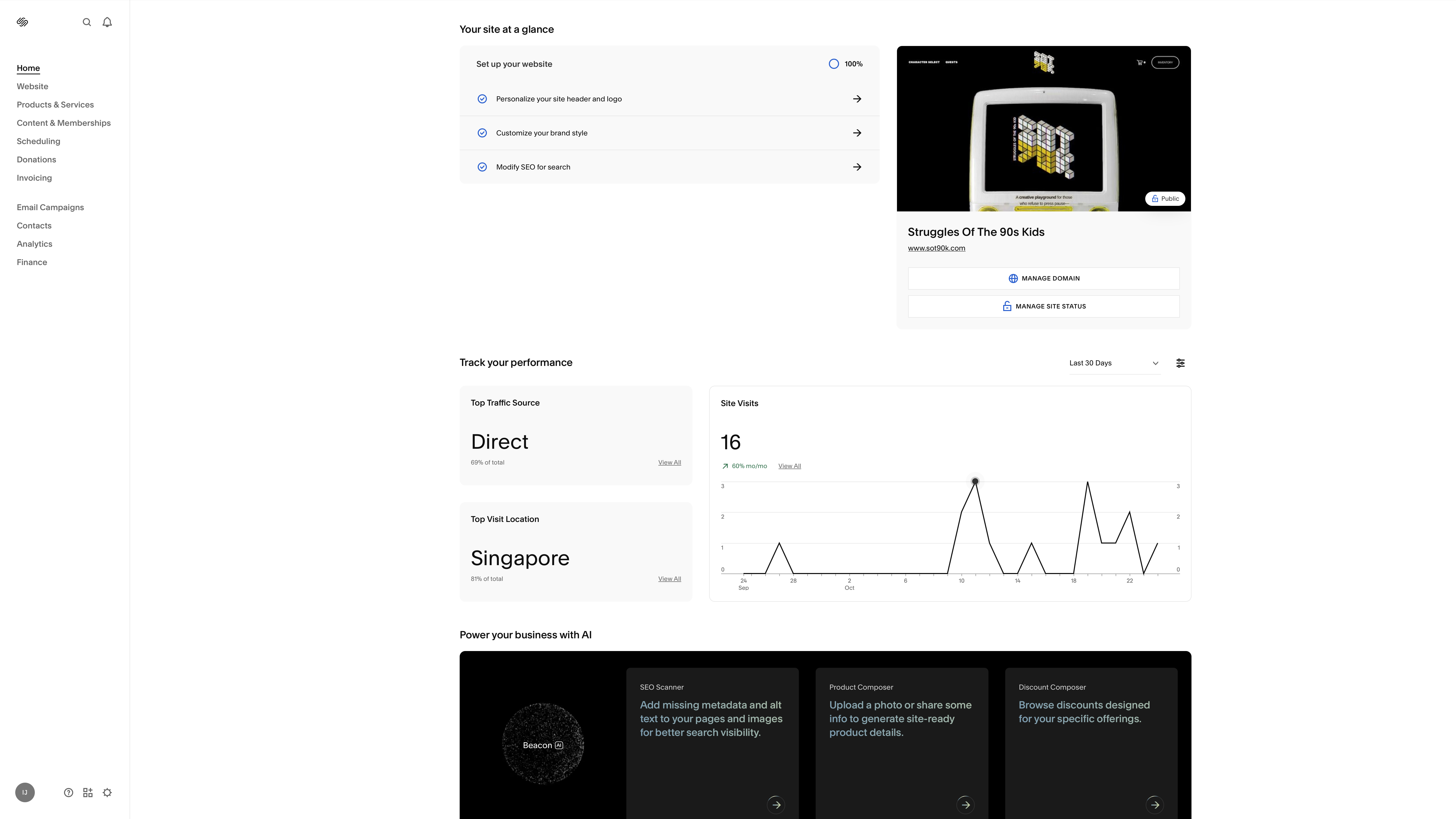The image size is (1456, 819).
Task: Open the www.sot90k.com link
Action: [x=936, y=248]
